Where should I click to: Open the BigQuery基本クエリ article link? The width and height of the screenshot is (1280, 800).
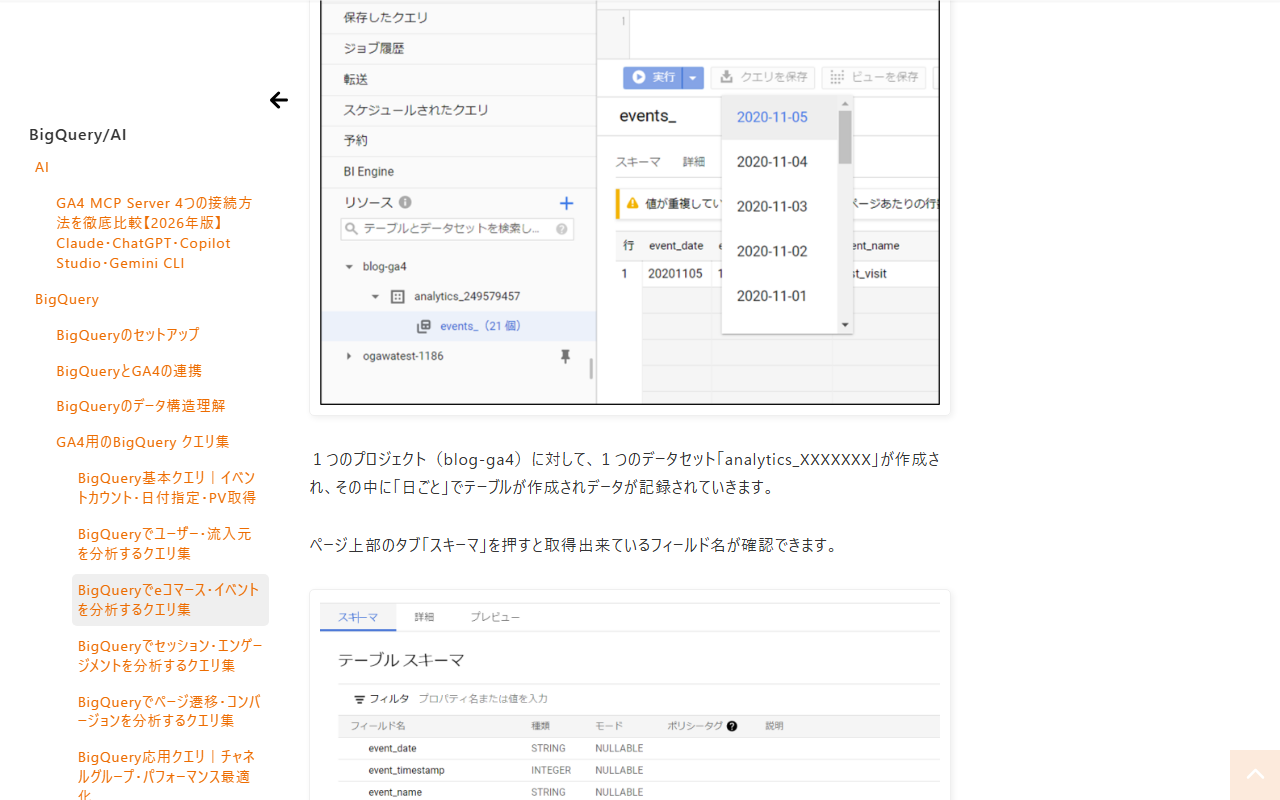(x=167, y=488)
